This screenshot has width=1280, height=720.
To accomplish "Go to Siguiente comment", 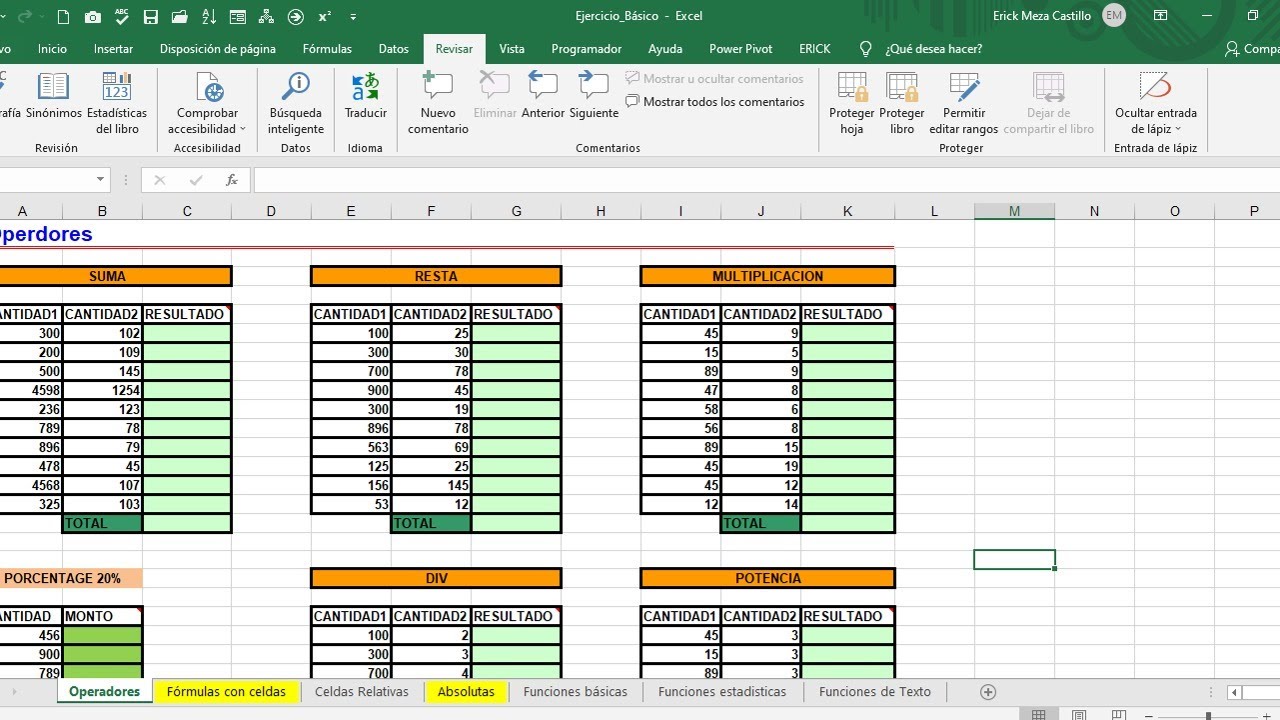I will tap(594, 96).
